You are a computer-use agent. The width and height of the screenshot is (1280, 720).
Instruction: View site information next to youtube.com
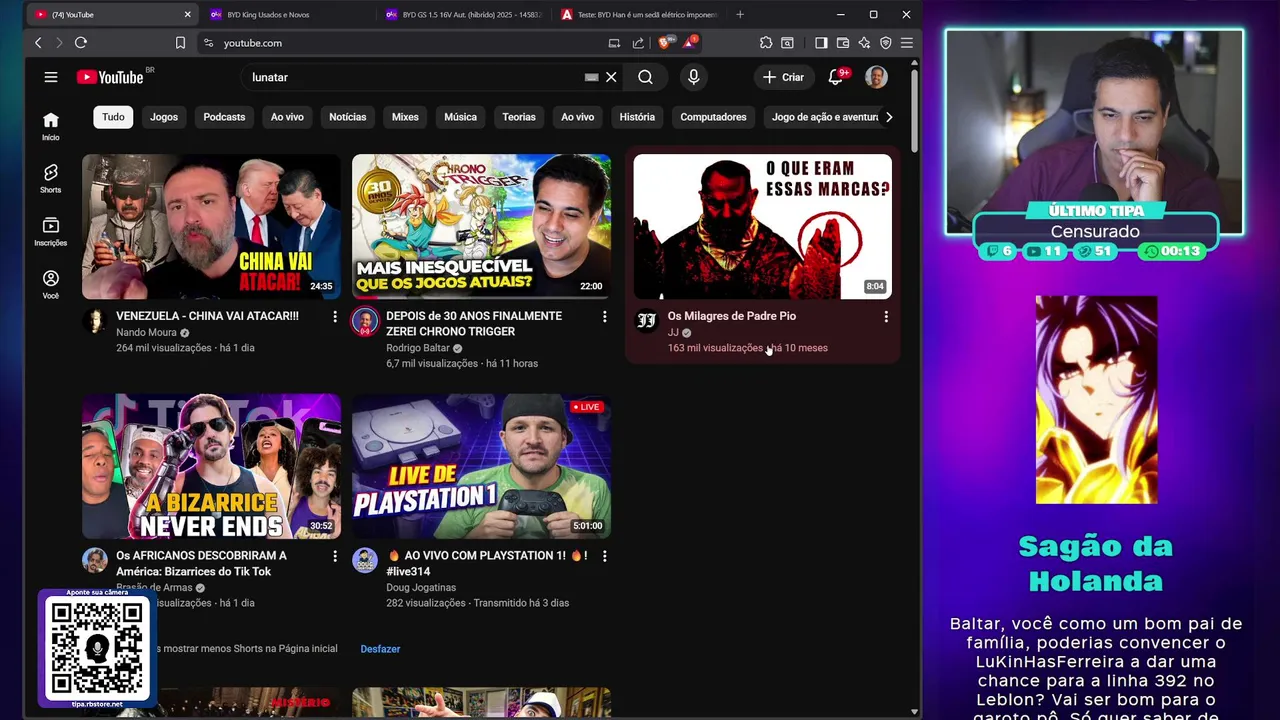(x=208, y=43)
